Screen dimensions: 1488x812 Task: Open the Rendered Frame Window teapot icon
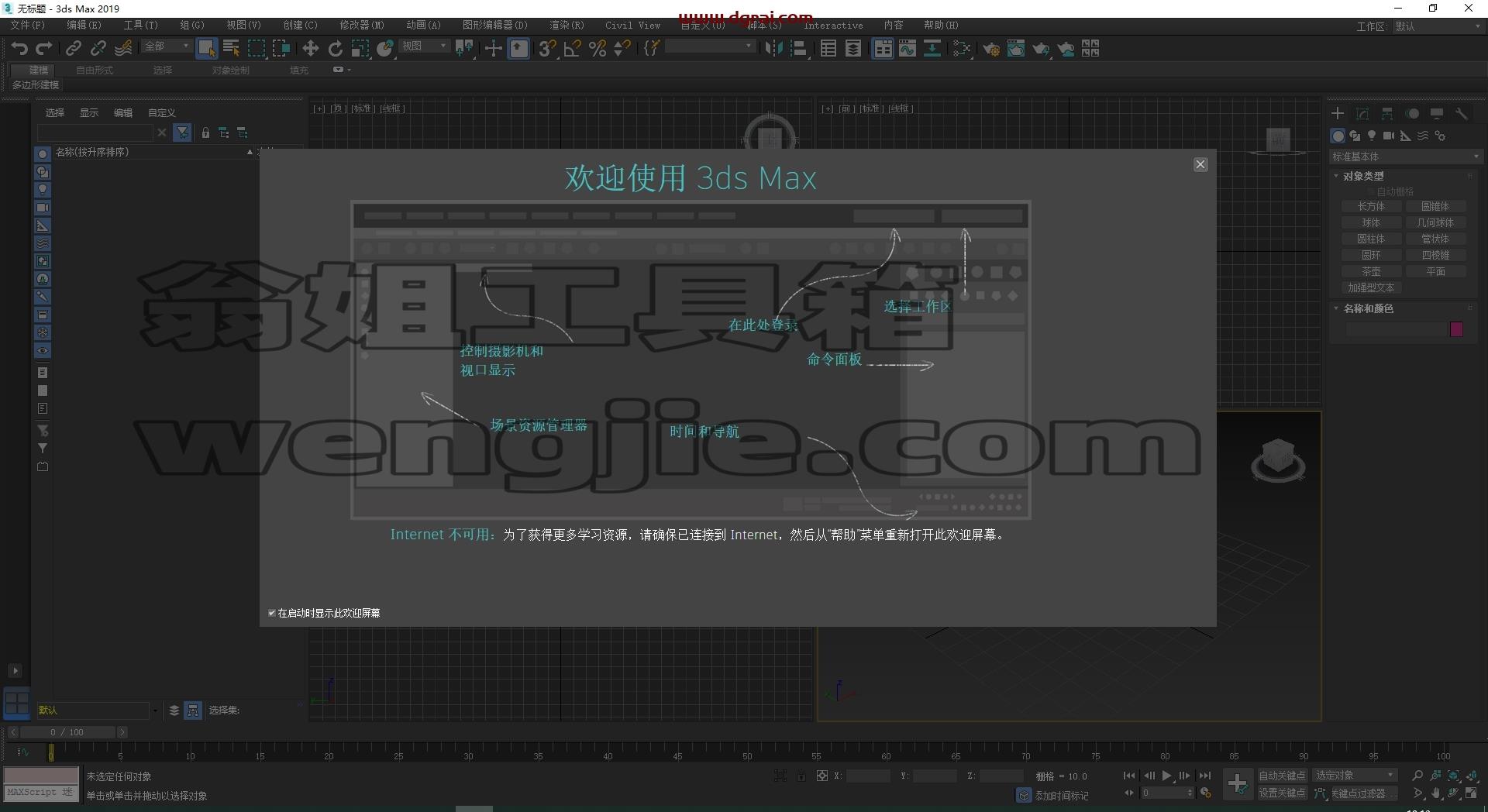[1016, 49]
